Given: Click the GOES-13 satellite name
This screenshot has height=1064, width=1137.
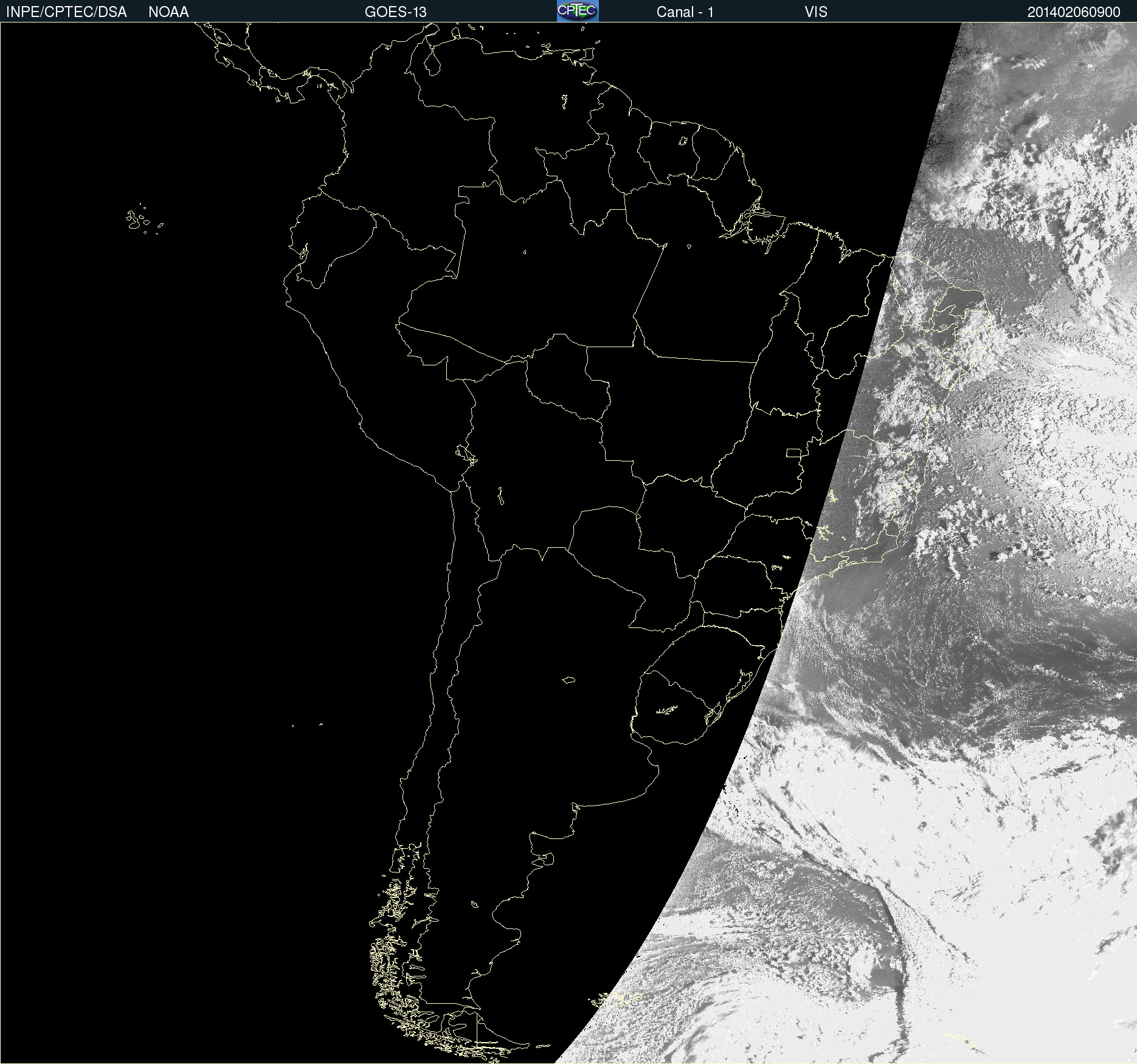Looking at the screenshot, I should coord(396,12).
